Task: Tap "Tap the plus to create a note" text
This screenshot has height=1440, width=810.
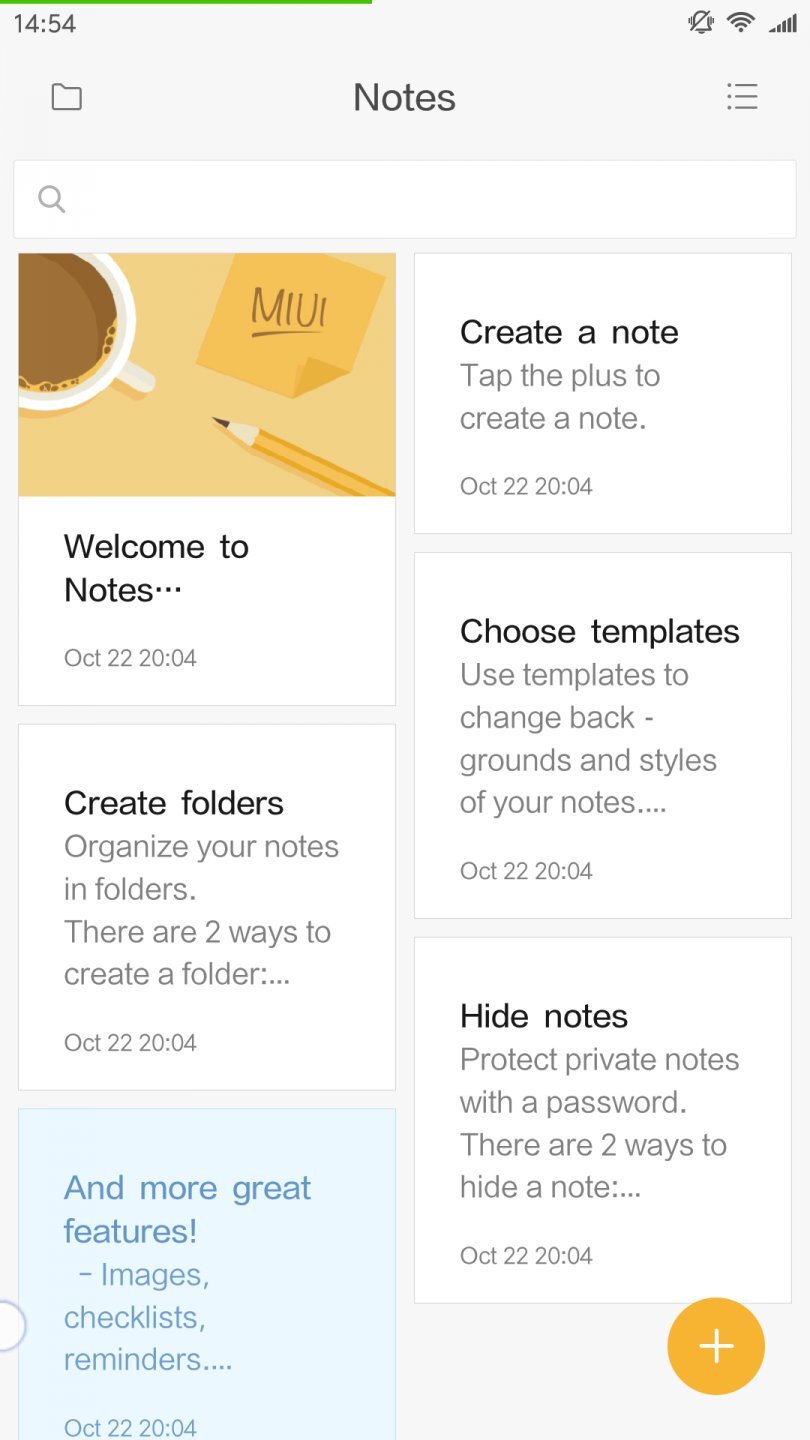Action: pyautogui.click(x=560, y=397)
